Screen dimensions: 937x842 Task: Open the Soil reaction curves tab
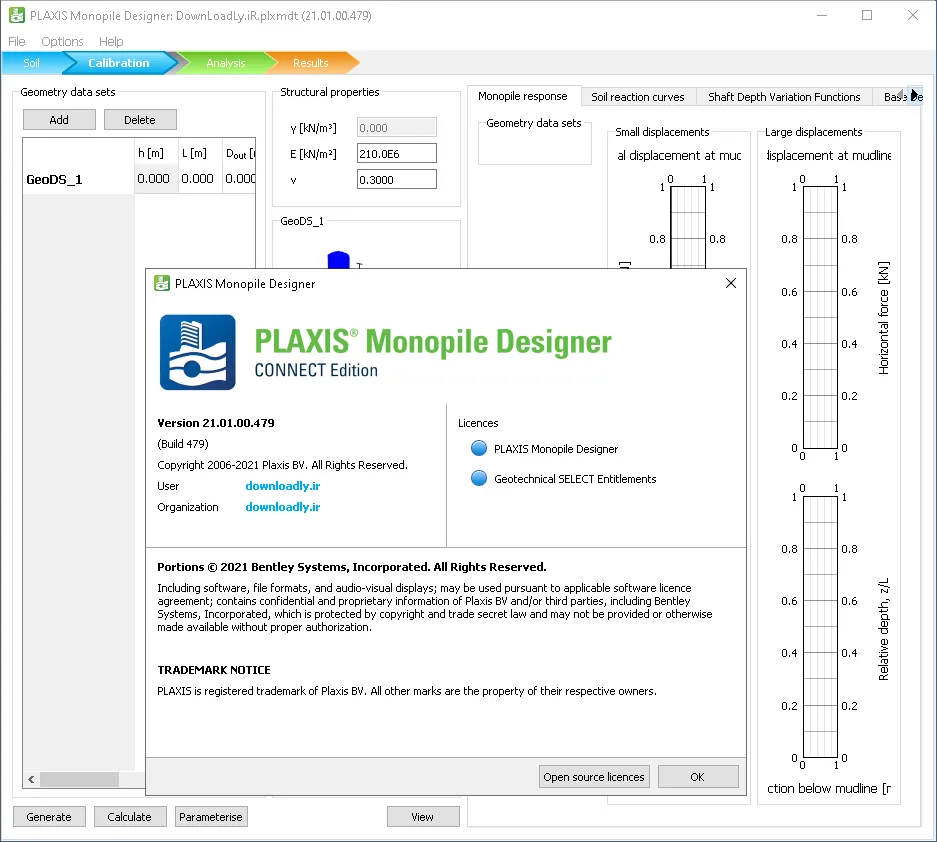coord(638,97)
